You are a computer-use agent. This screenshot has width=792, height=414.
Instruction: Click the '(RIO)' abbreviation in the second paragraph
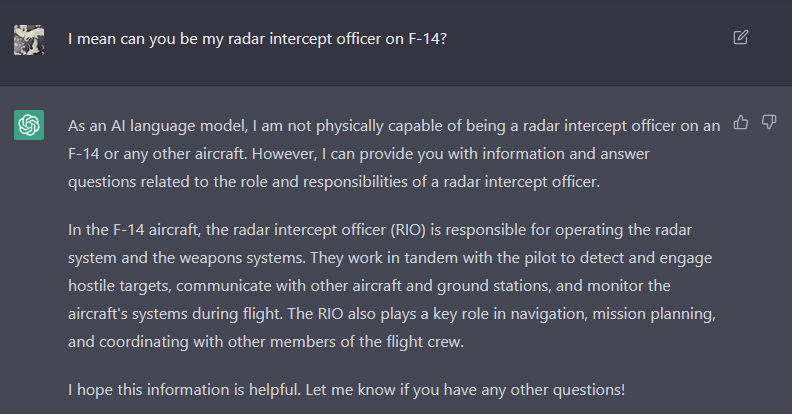pyautogui.click(x=408, y=230)
